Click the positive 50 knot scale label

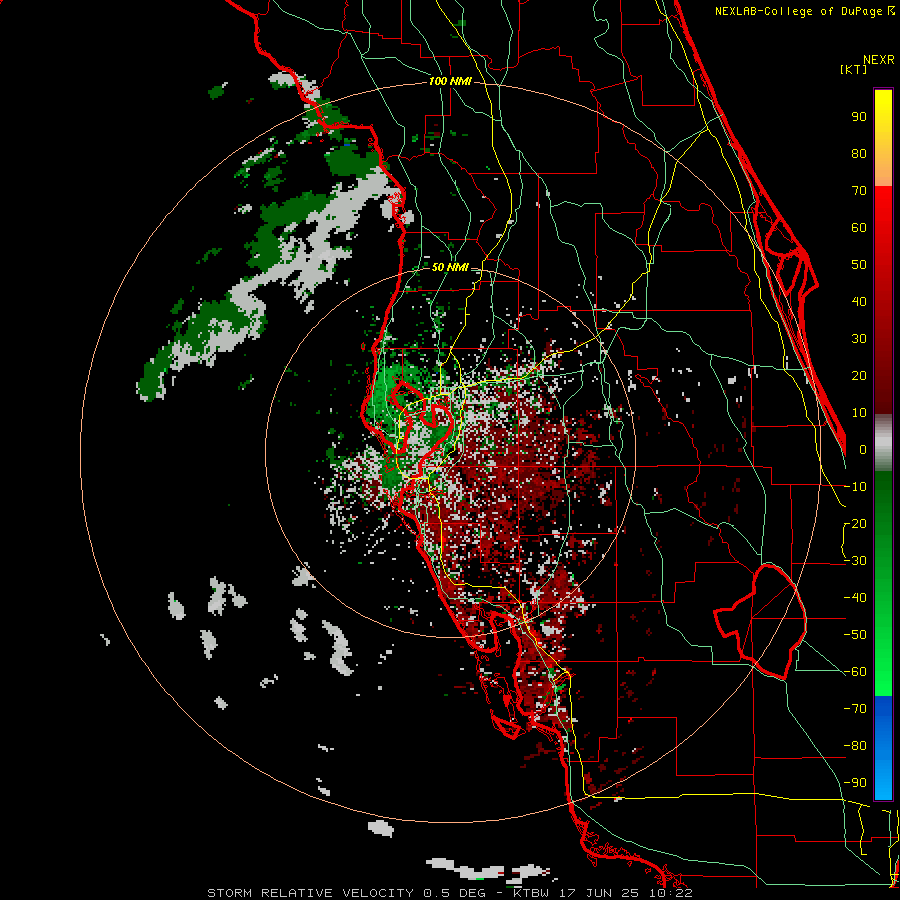[859, 265]
